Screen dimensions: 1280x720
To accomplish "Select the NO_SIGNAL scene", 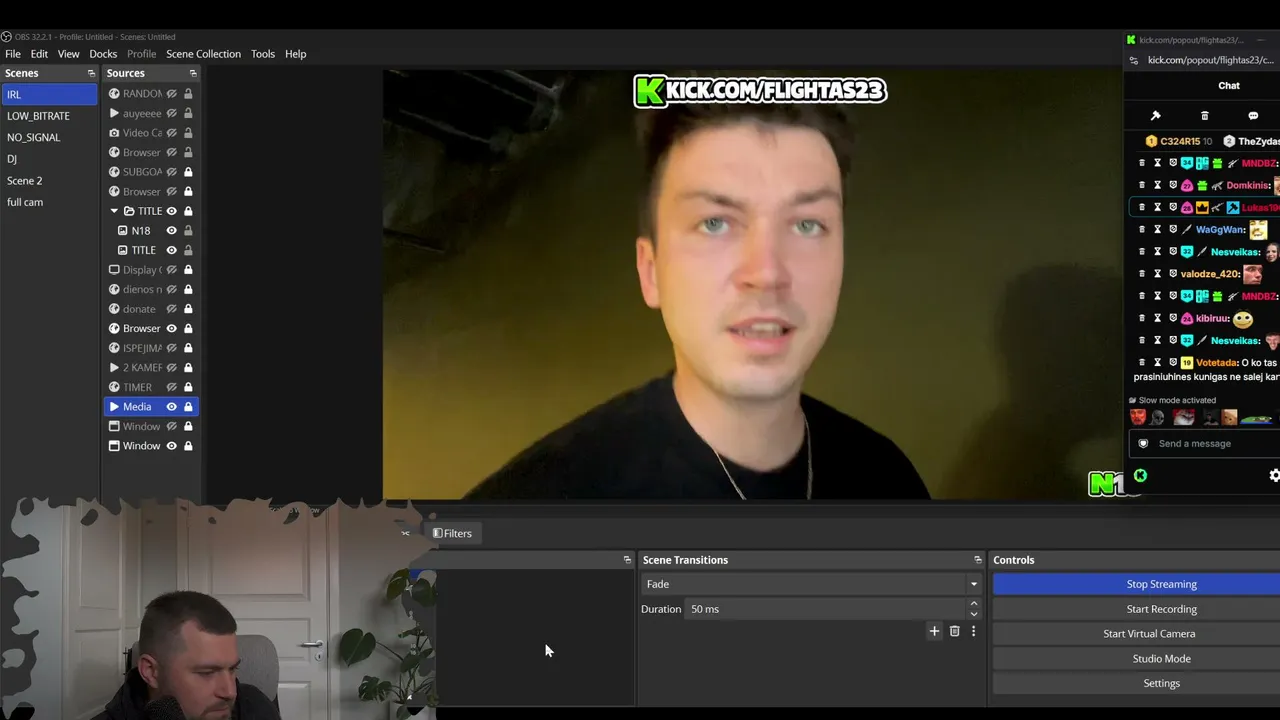I will point(49,137).
